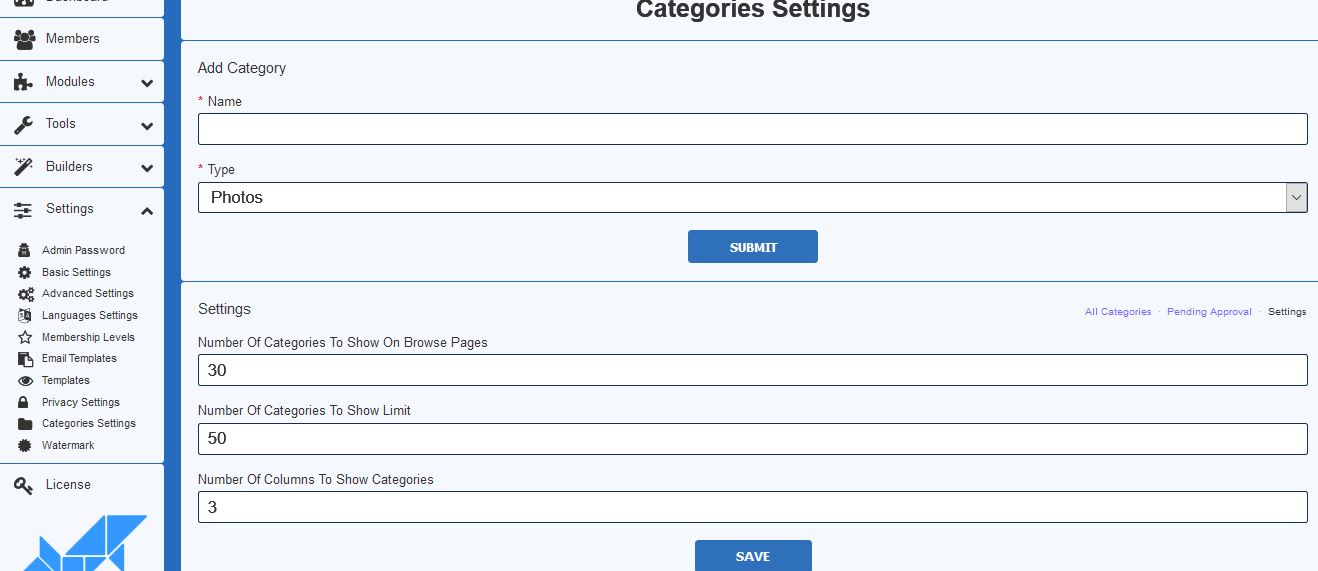1318x571 pixels.
Task: Click the Membership Levels star icon
Action: click(x=25, y=338)
